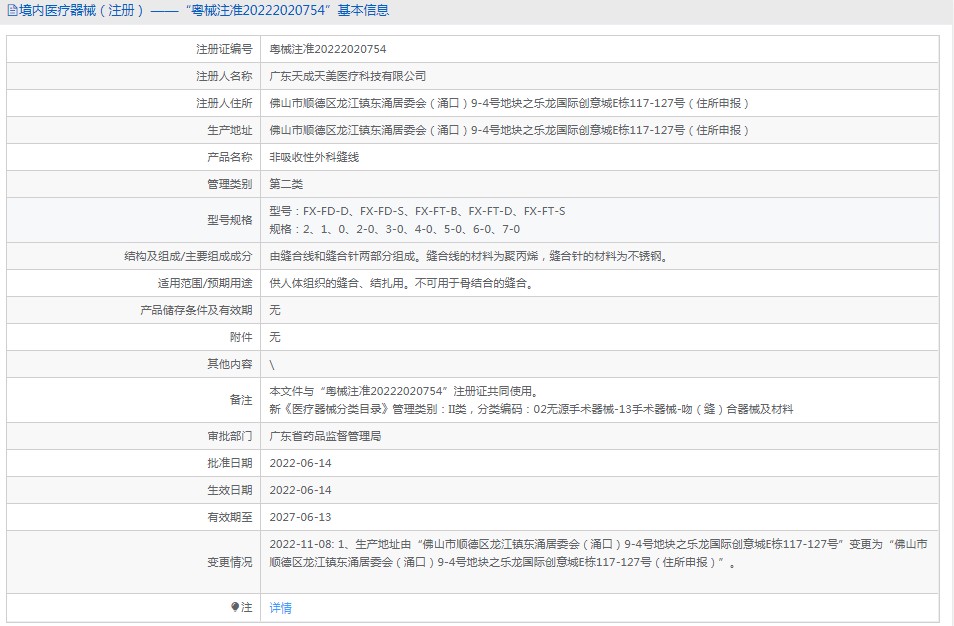Click the 注册人住所 address value
Screen dimensions: 954x626
[x=509, y=103]
